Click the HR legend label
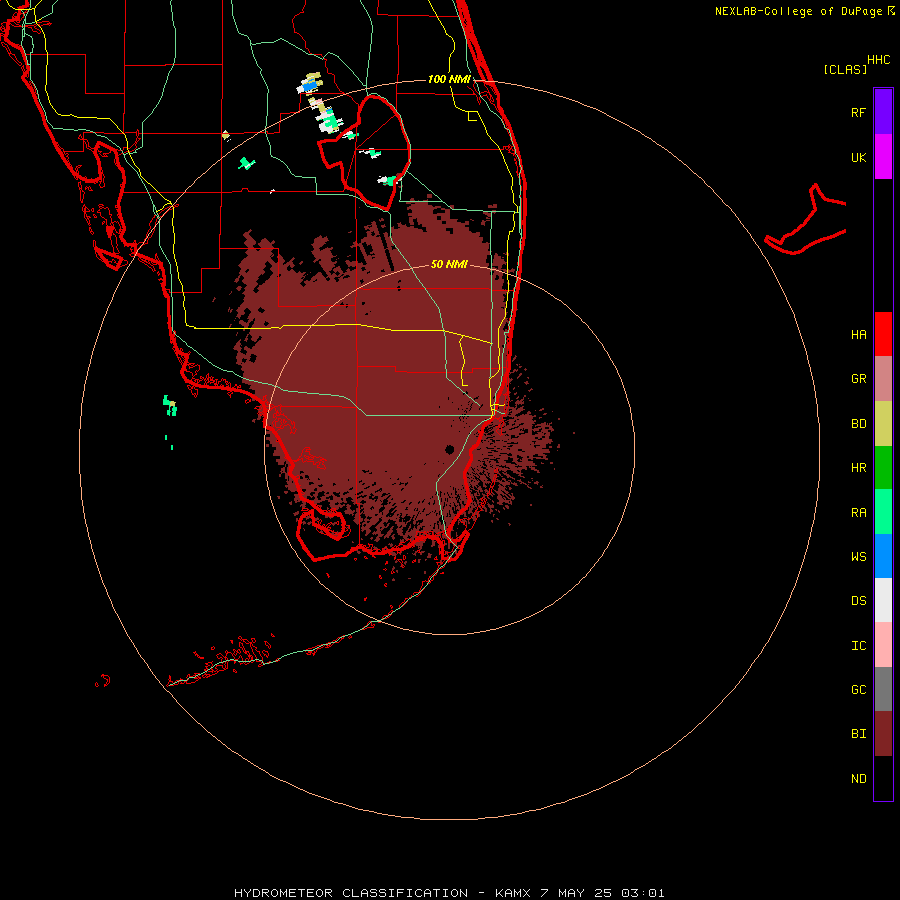 coord(859,468)
